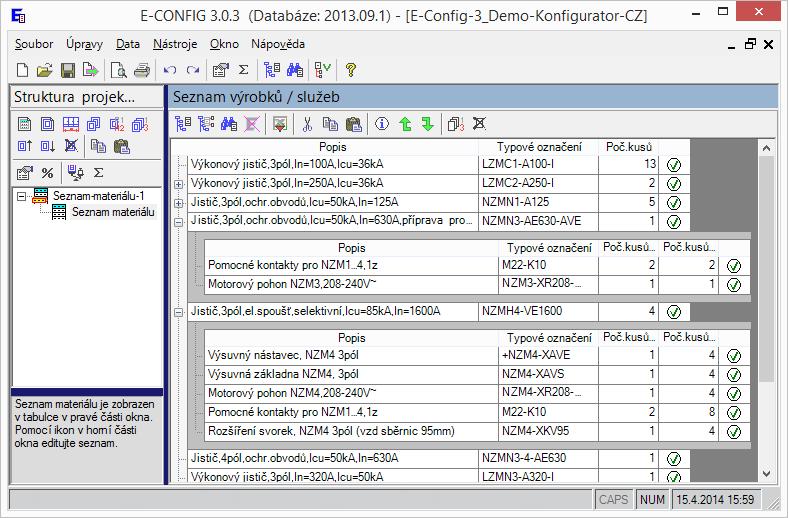The width and height of the screenshot is (788, 518).
Task: Undo with the left curved arrow
Action: [169, 70]
